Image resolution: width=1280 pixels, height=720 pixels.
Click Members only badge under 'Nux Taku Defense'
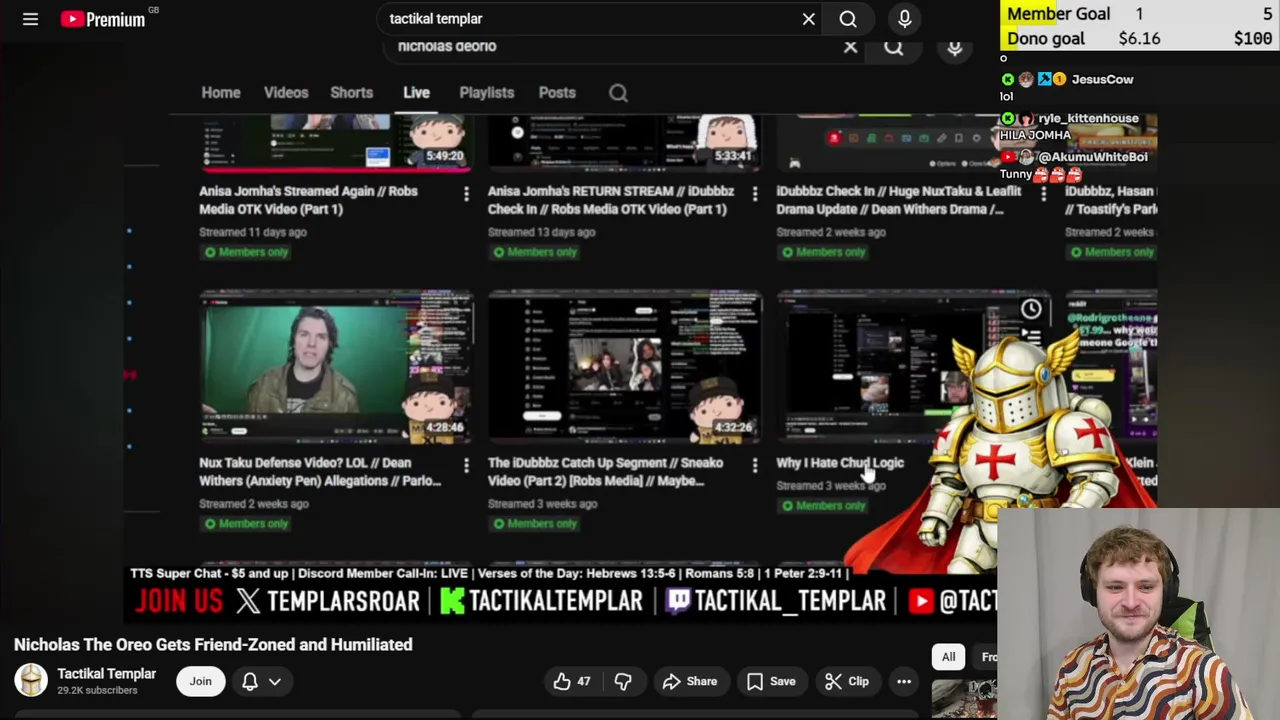[x=246, y=524]
